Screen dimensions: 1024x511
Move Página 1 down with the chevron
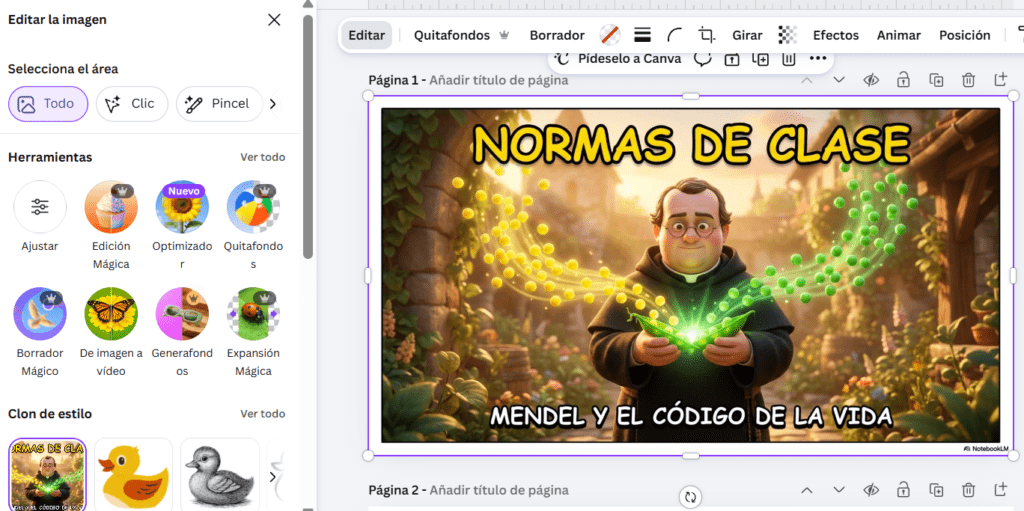click(839, 80)
